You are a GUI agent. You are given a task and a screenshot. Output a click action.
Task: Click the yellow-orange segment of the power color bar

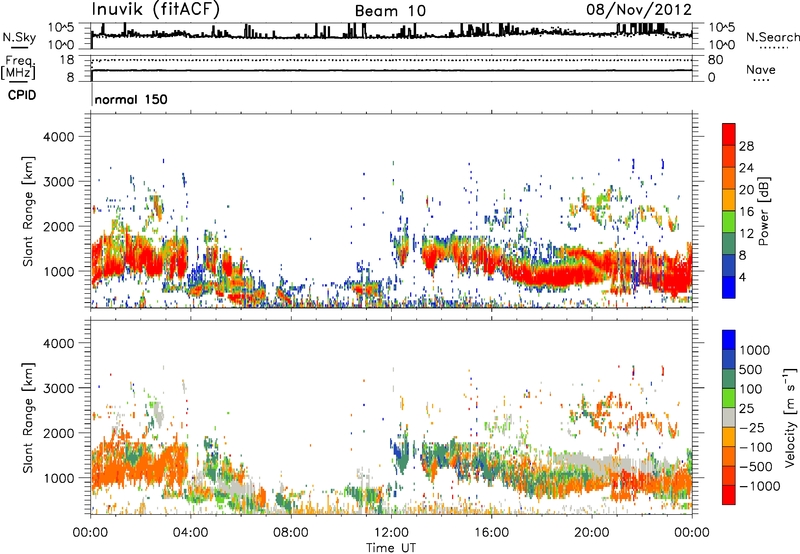[x=729, y=199]
